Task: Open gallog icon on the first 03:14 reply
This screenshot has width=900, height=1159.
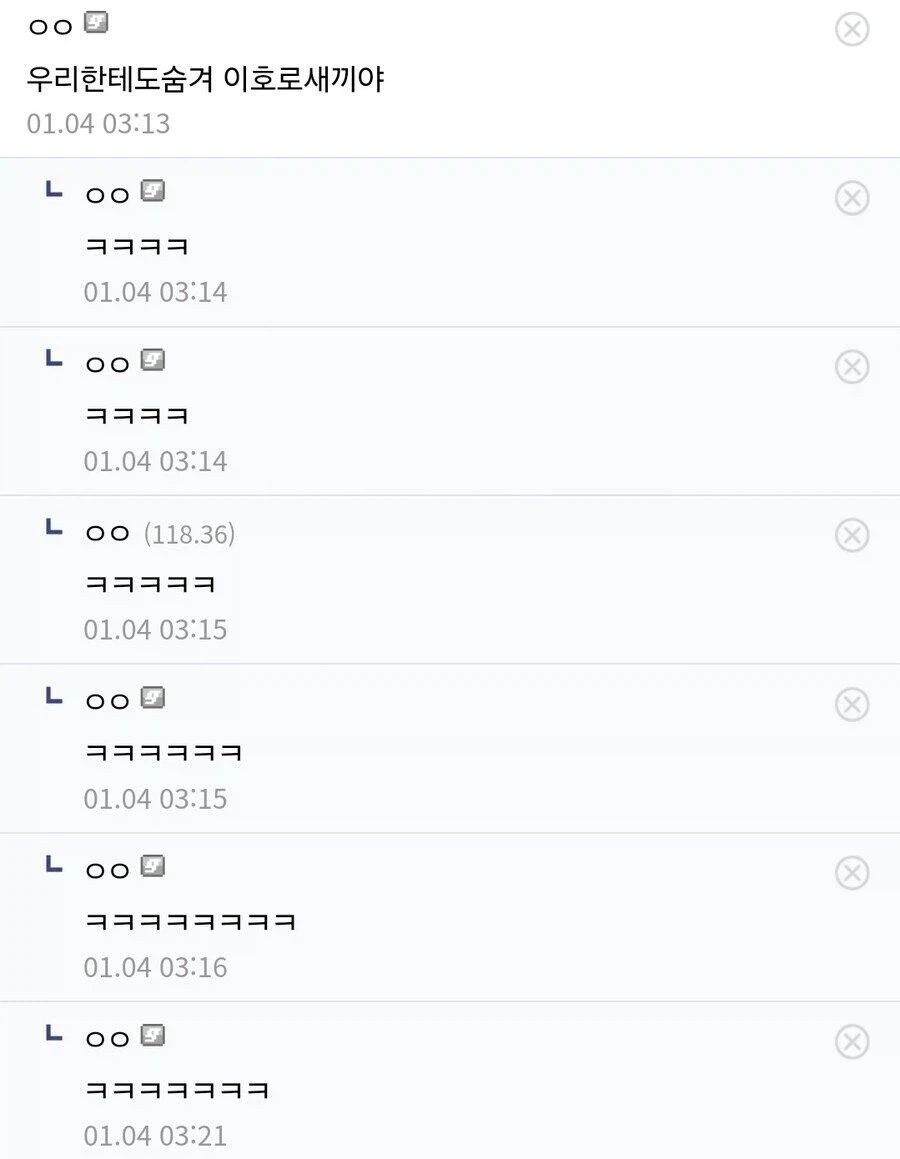Action: click(152, 190)
